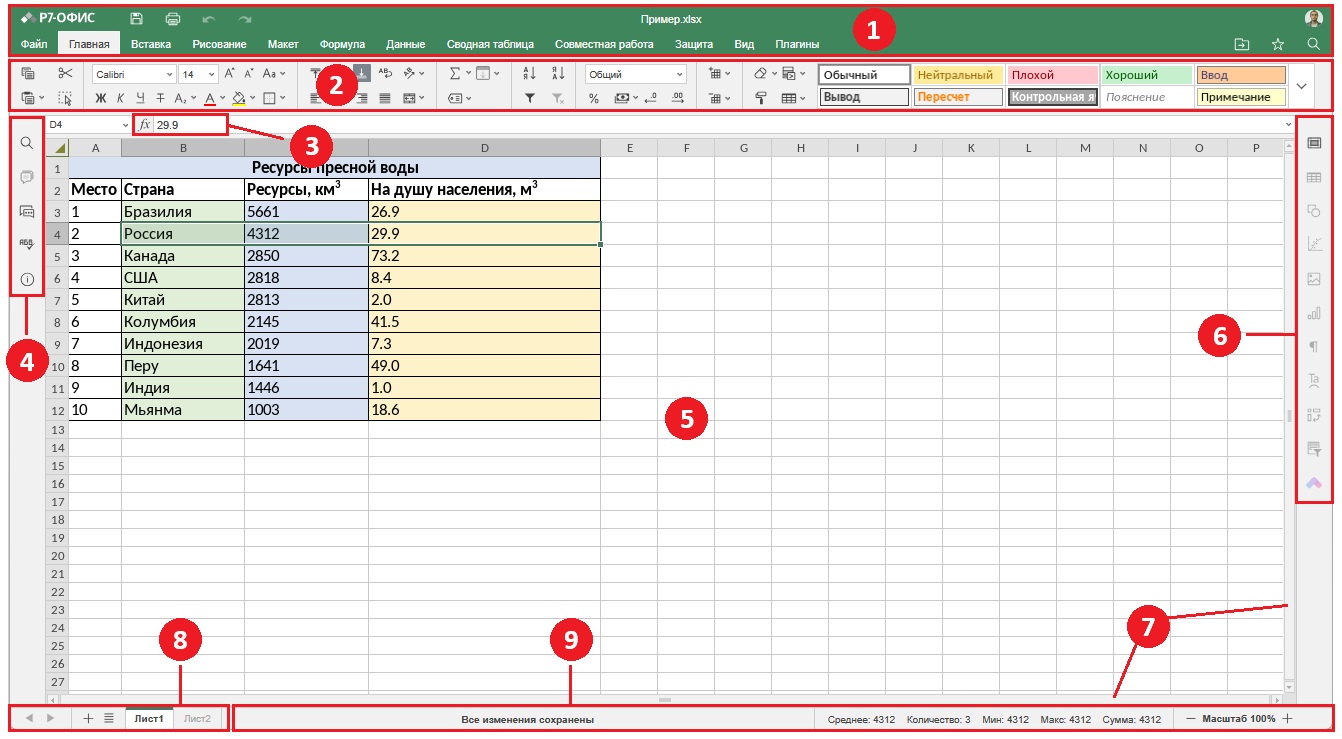
Task: Toggle bold (Ж) formatting
Action: click(100, 98)
